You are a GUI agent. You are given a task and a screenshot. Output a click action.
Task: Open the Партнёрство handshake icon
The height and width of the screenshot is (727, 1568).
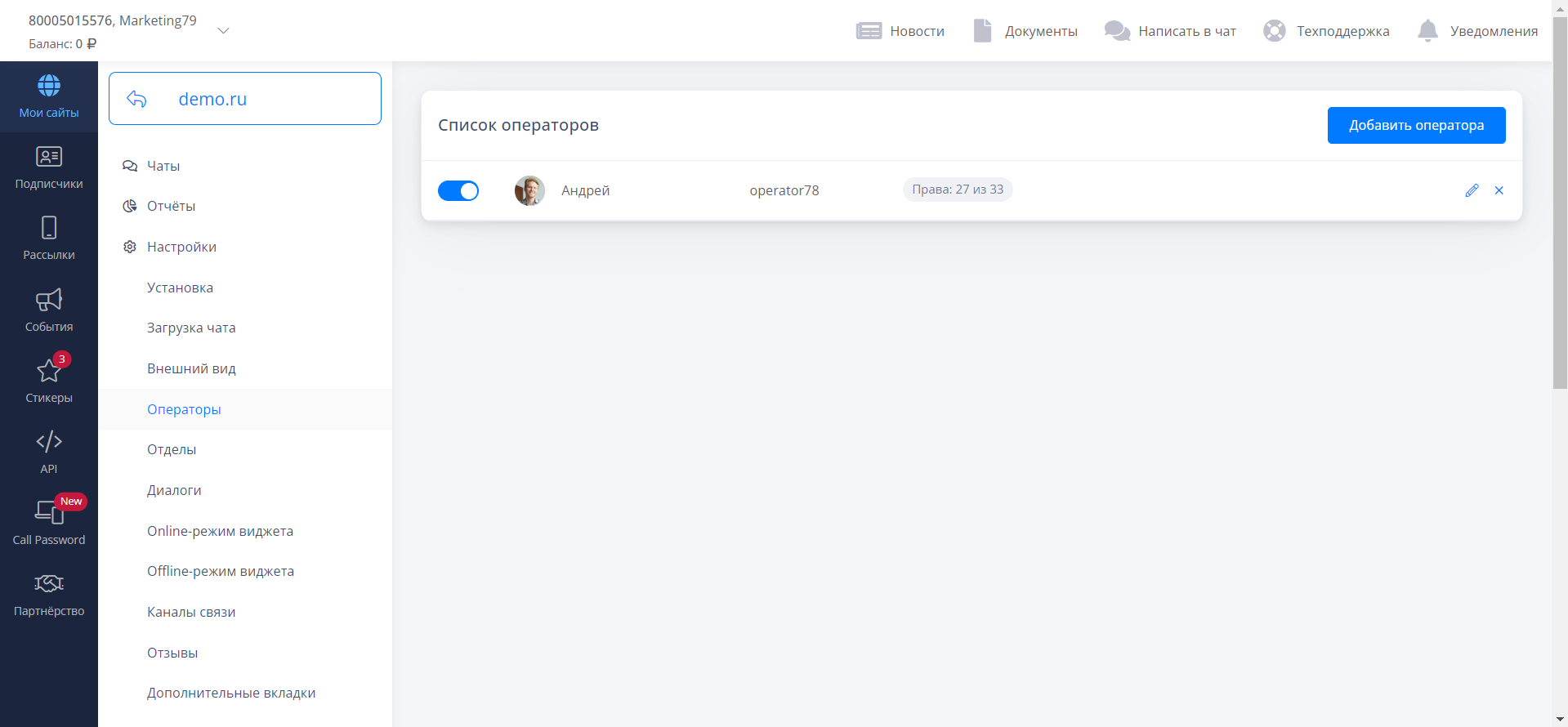(x=49, y=584)
